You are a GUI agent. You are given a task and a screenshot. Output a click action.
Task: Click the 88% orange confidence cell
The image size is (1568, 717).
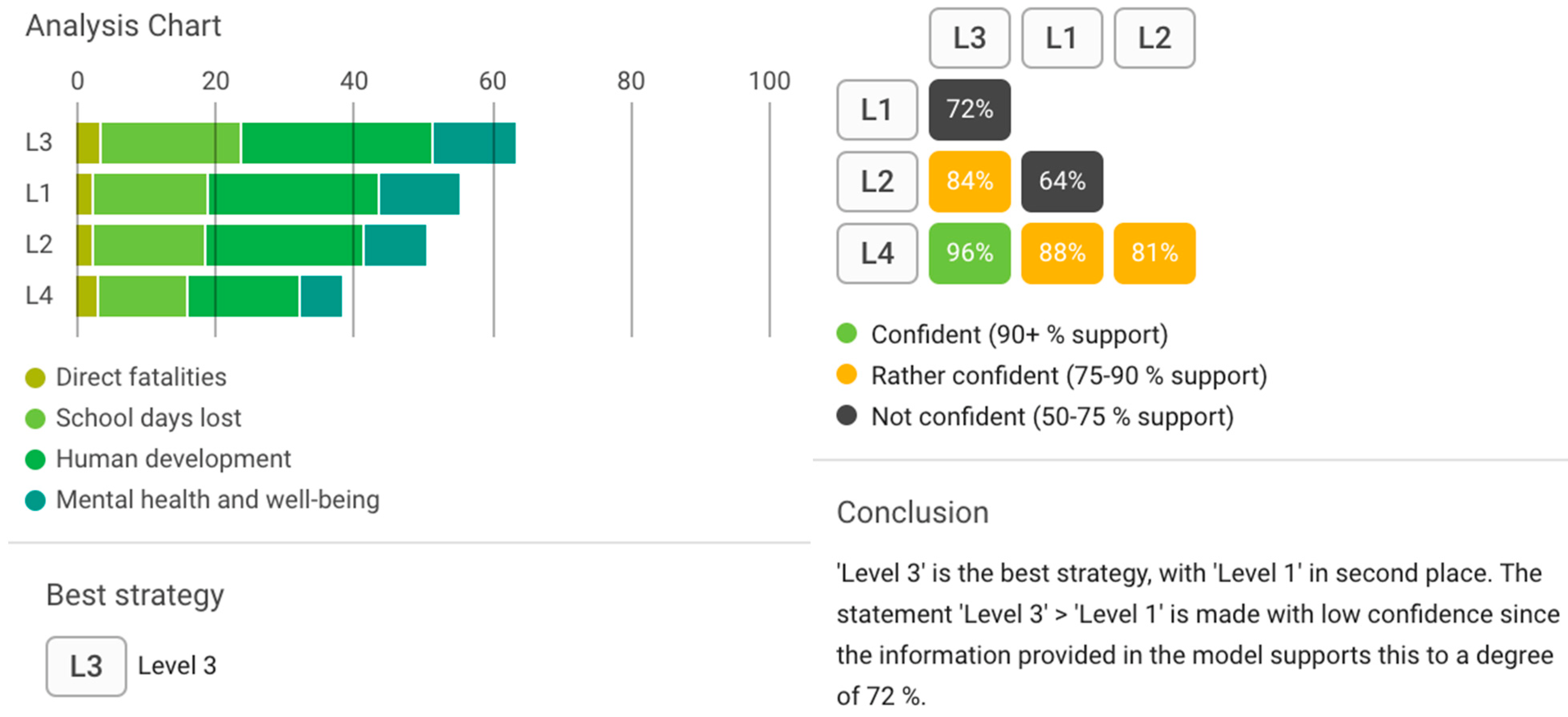click(x=1062, y=253)
